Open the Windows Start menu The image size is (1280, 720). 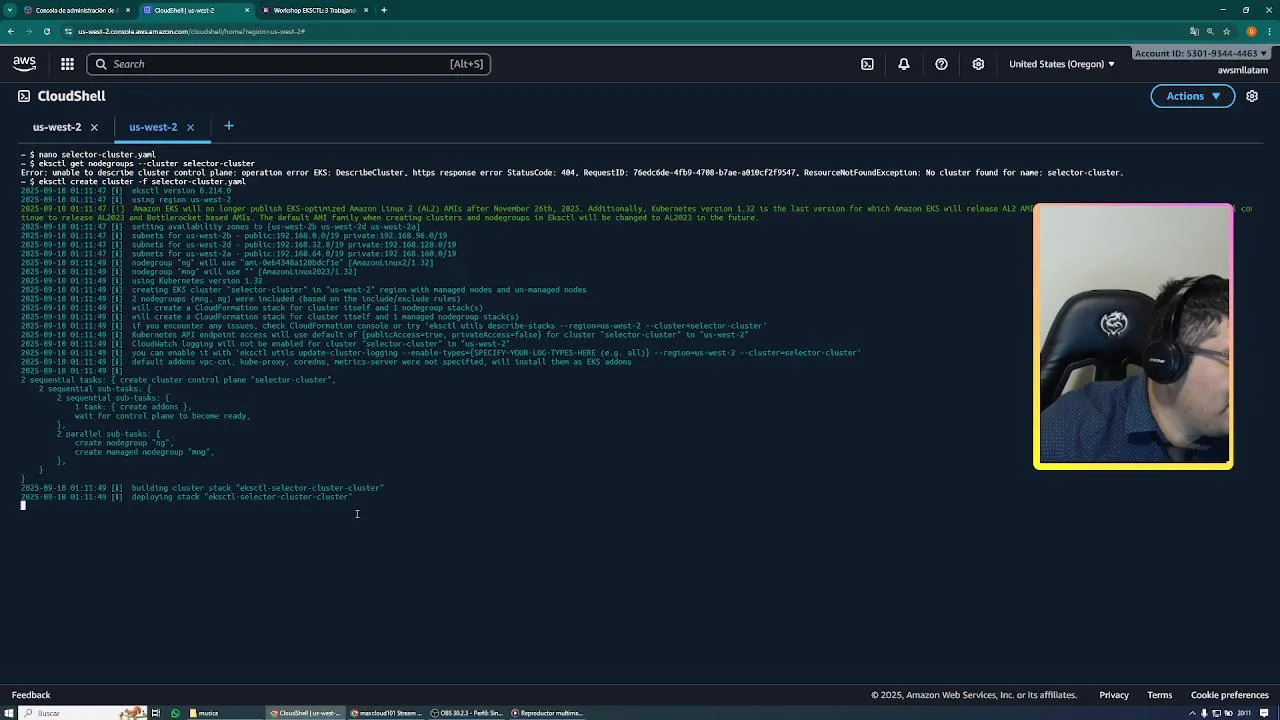pos(8,713)
